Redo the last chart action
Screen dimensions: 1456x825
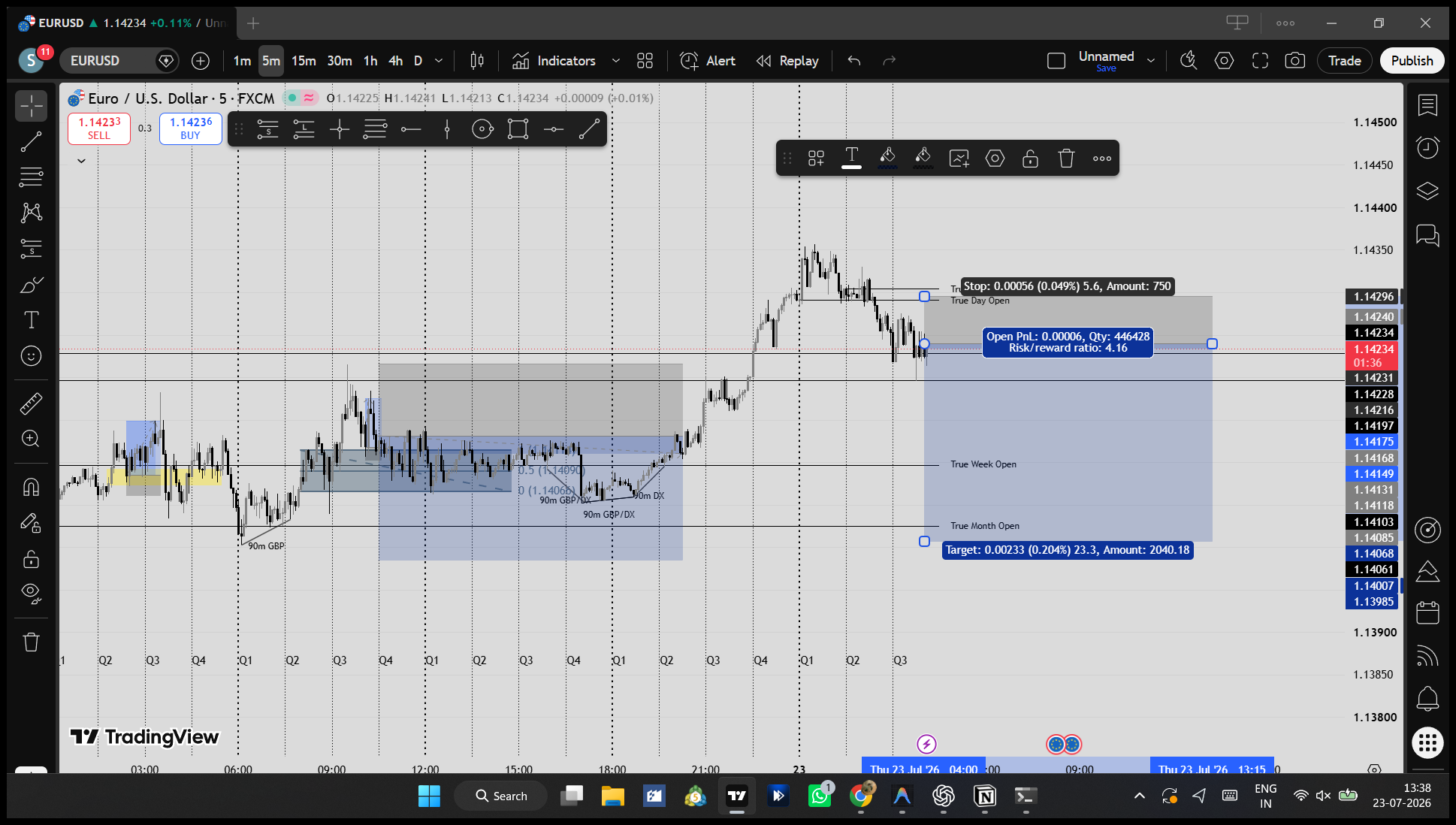pos(890,61)
